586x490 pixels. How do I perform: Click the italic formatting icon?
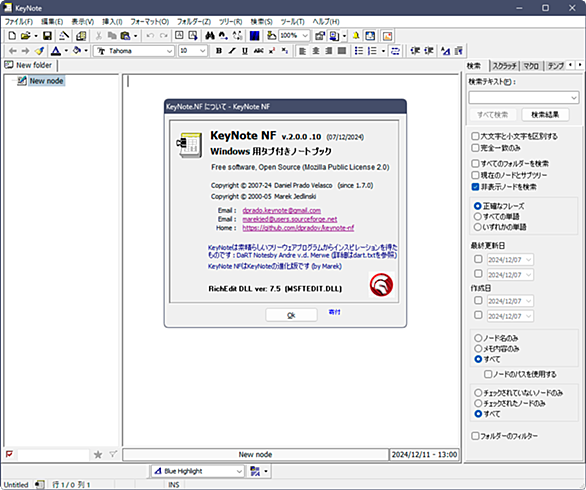tap(232, 51)
